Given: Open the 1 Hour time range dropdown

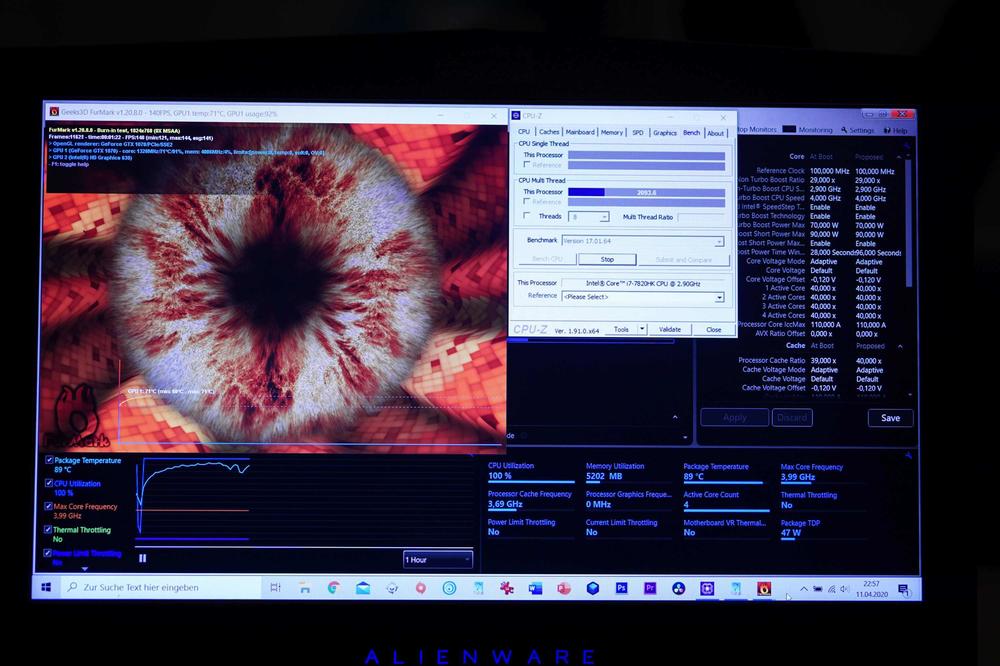Looking at the screenshot, I should (437, 559).
